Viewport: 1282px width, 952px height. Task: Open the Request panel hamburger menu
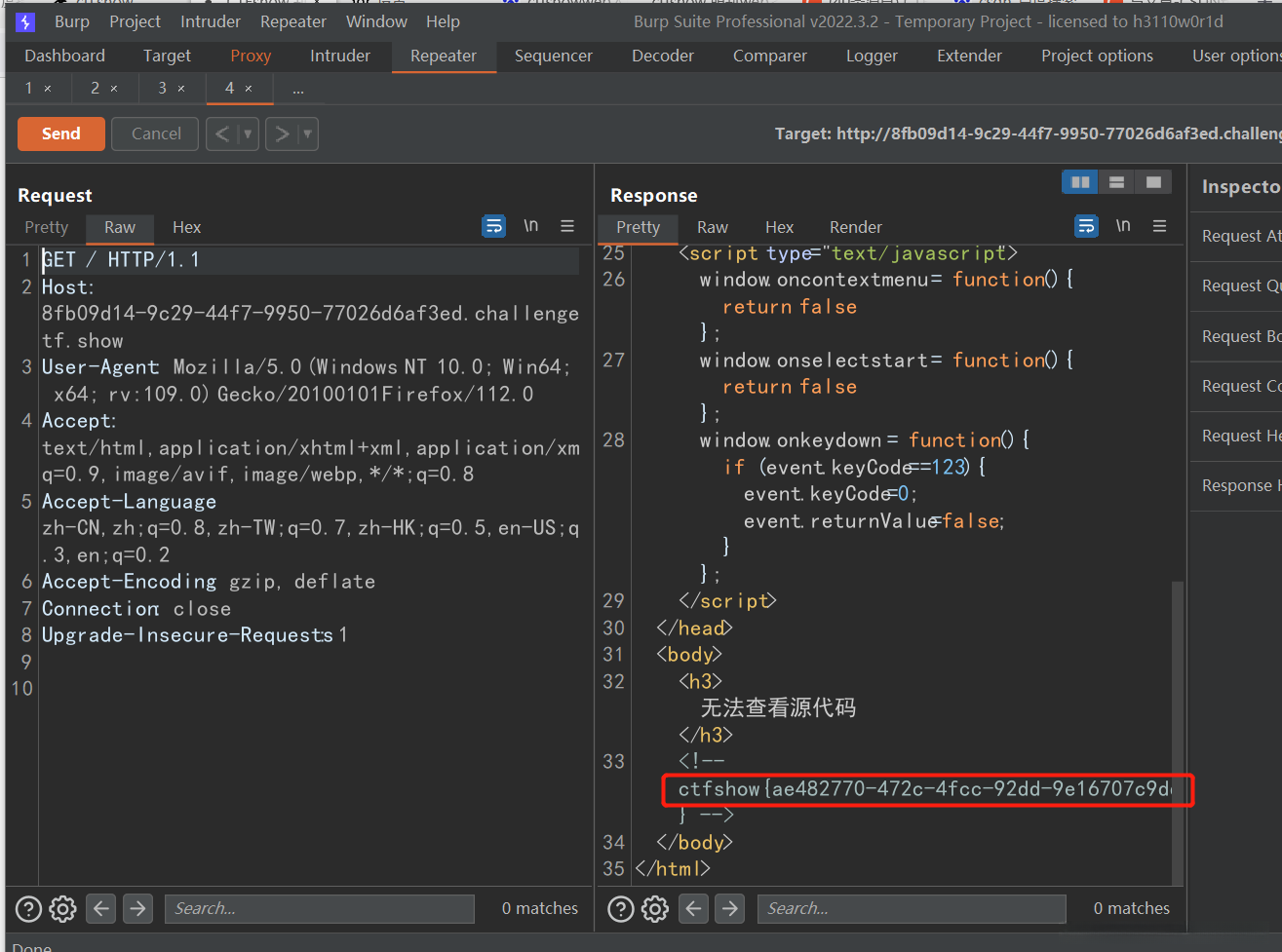click(567, 226)
